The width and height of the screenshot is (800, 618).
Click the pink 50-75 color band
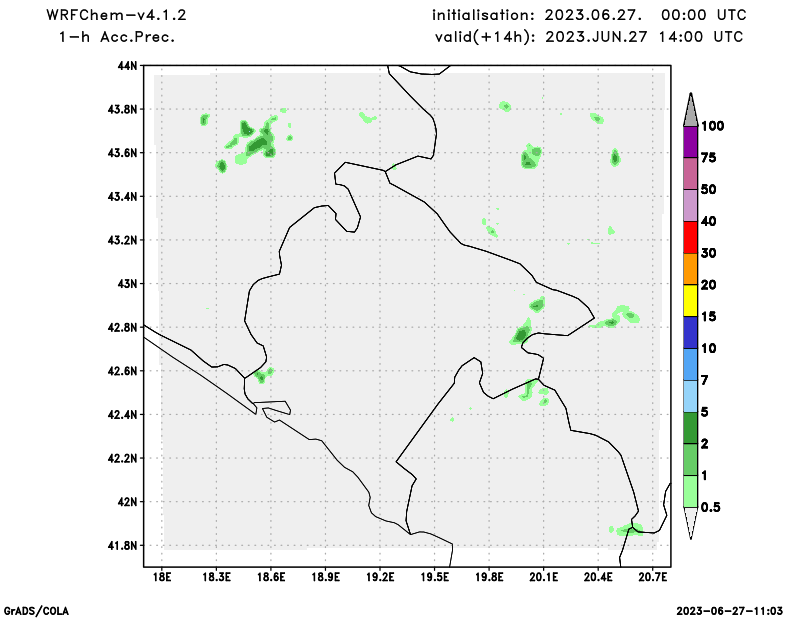tap(690, 174)
